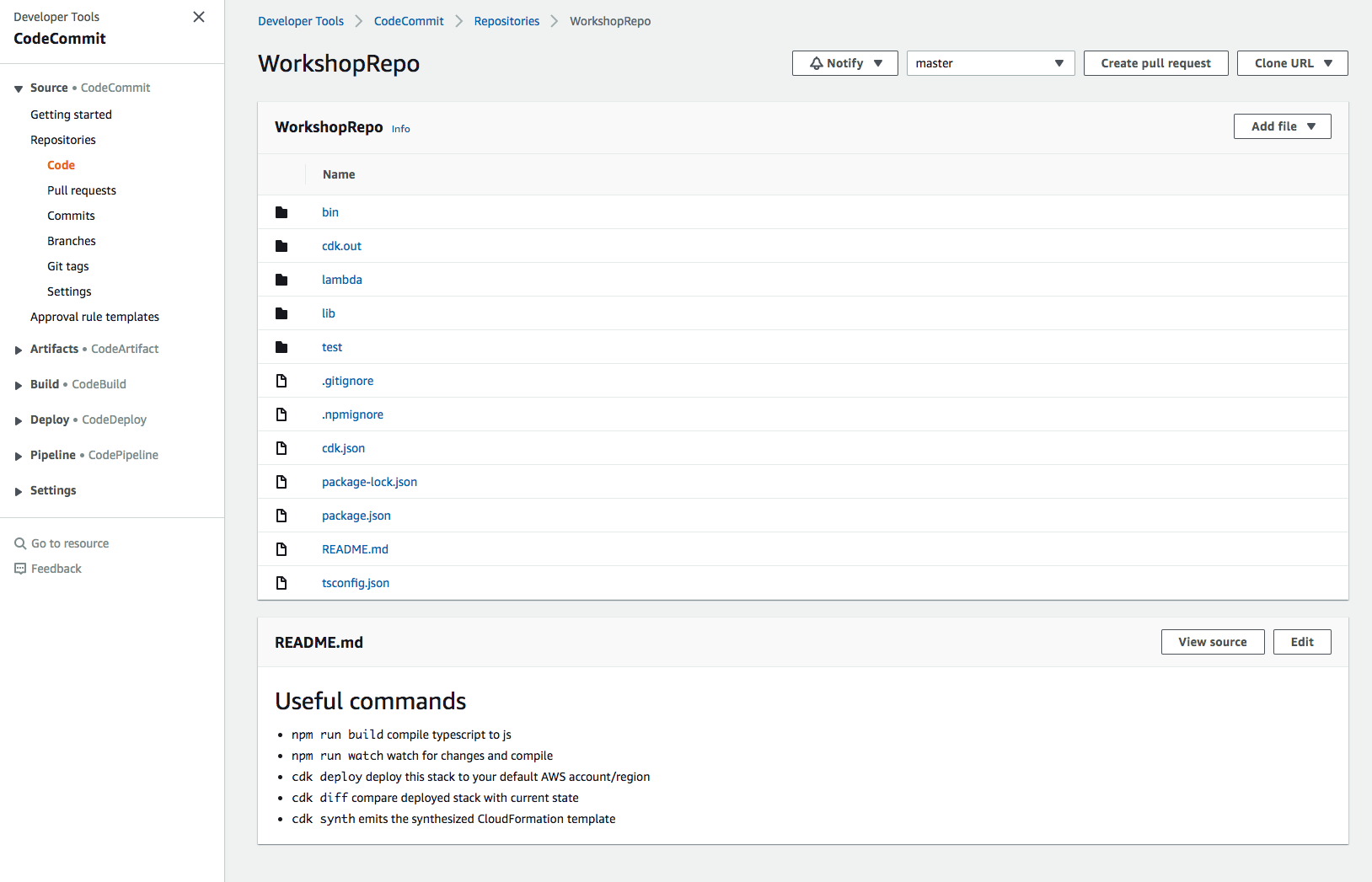This screenshot has width=1372, height=882.
Task: Open the .npmignore file link
Action: click(x=352, y=414)
